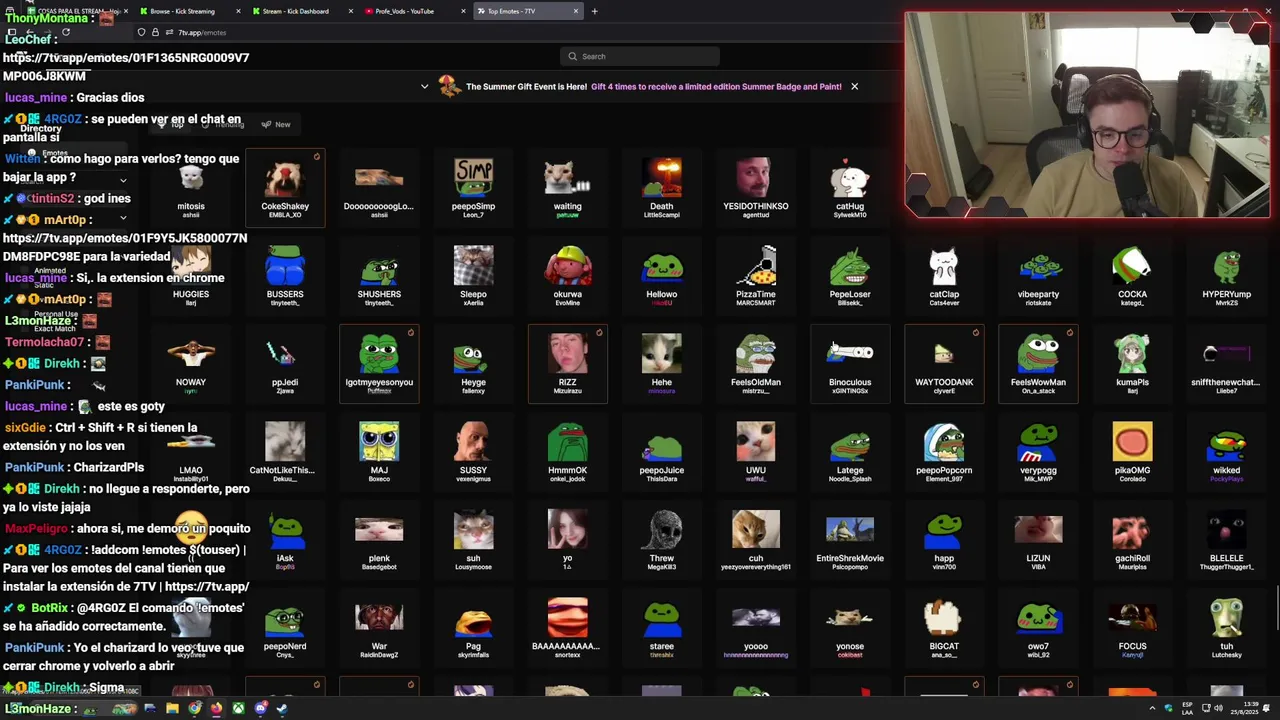
Task: Select the Threw skull emote
Action: tap(661, 540)
